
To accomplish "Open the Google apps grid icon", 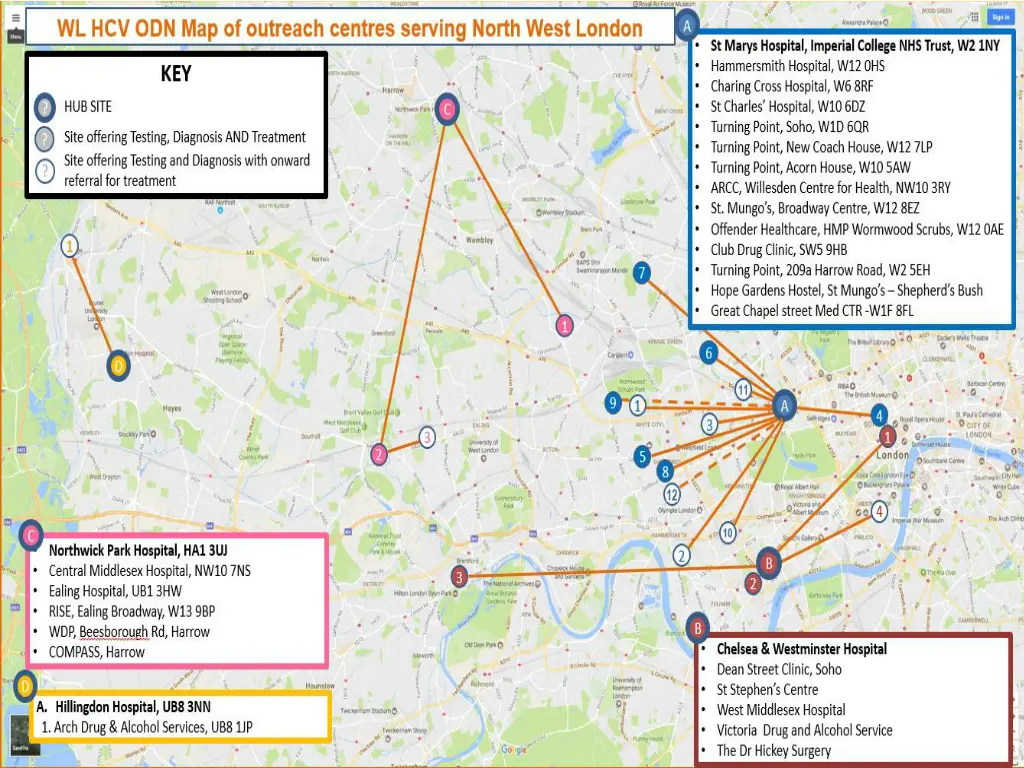I will tap(974, 18).
